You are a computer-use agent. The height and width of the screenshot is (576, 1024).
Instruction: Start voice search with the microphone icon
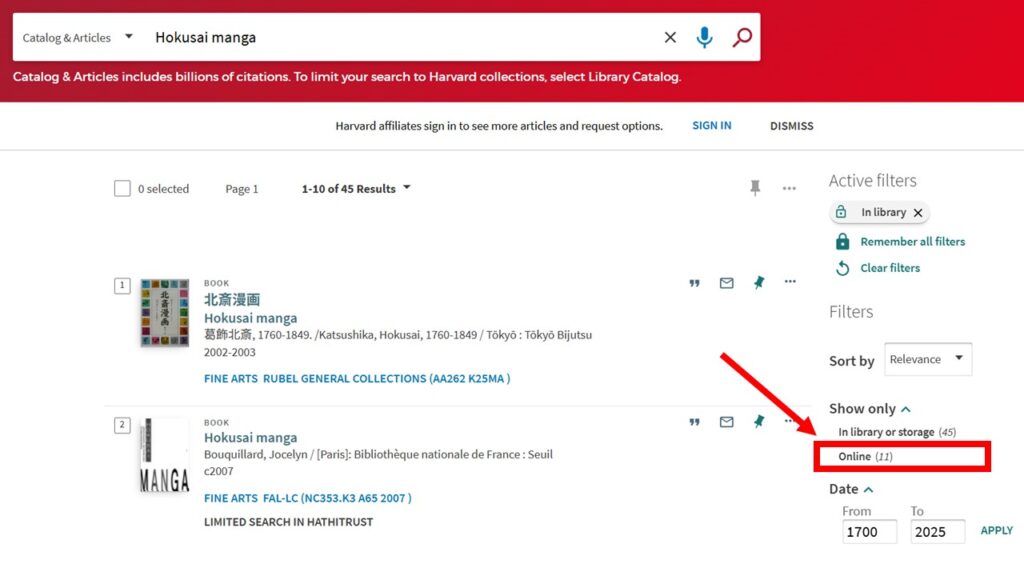click(x=705, y=38)
